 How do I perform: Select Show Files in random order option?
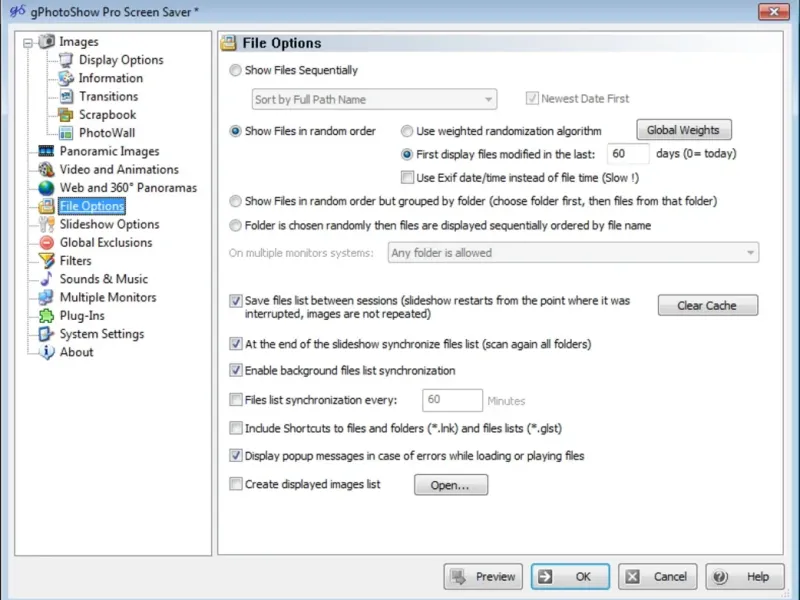(x=235, y=131)
